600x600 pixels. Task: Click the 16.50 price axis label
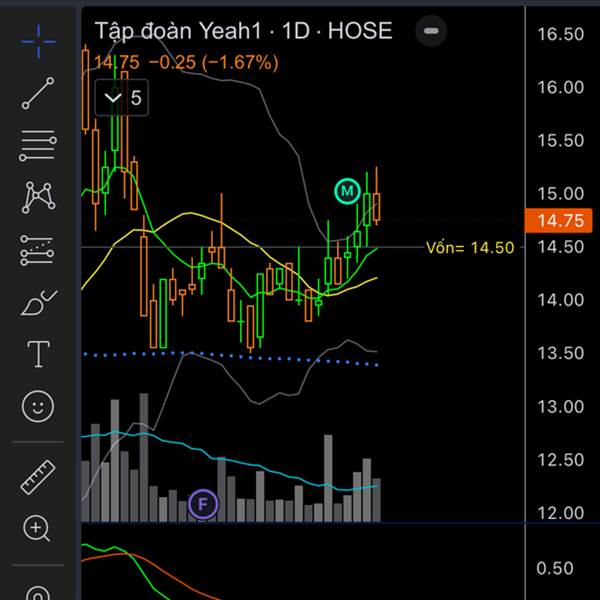(x=561, y=34)
